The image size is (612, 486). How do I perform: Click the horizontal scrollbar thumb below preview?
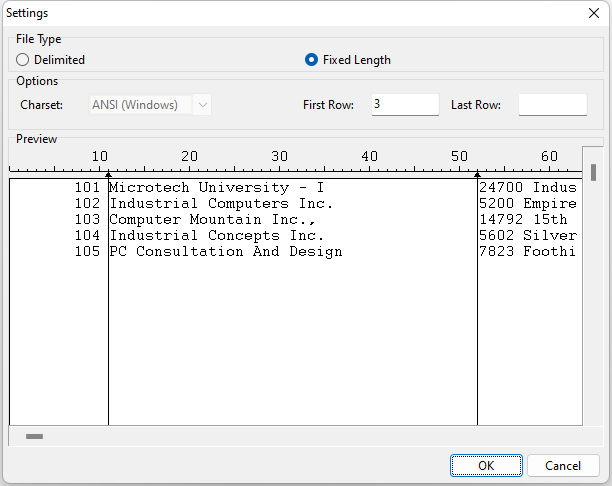[34, 436]
